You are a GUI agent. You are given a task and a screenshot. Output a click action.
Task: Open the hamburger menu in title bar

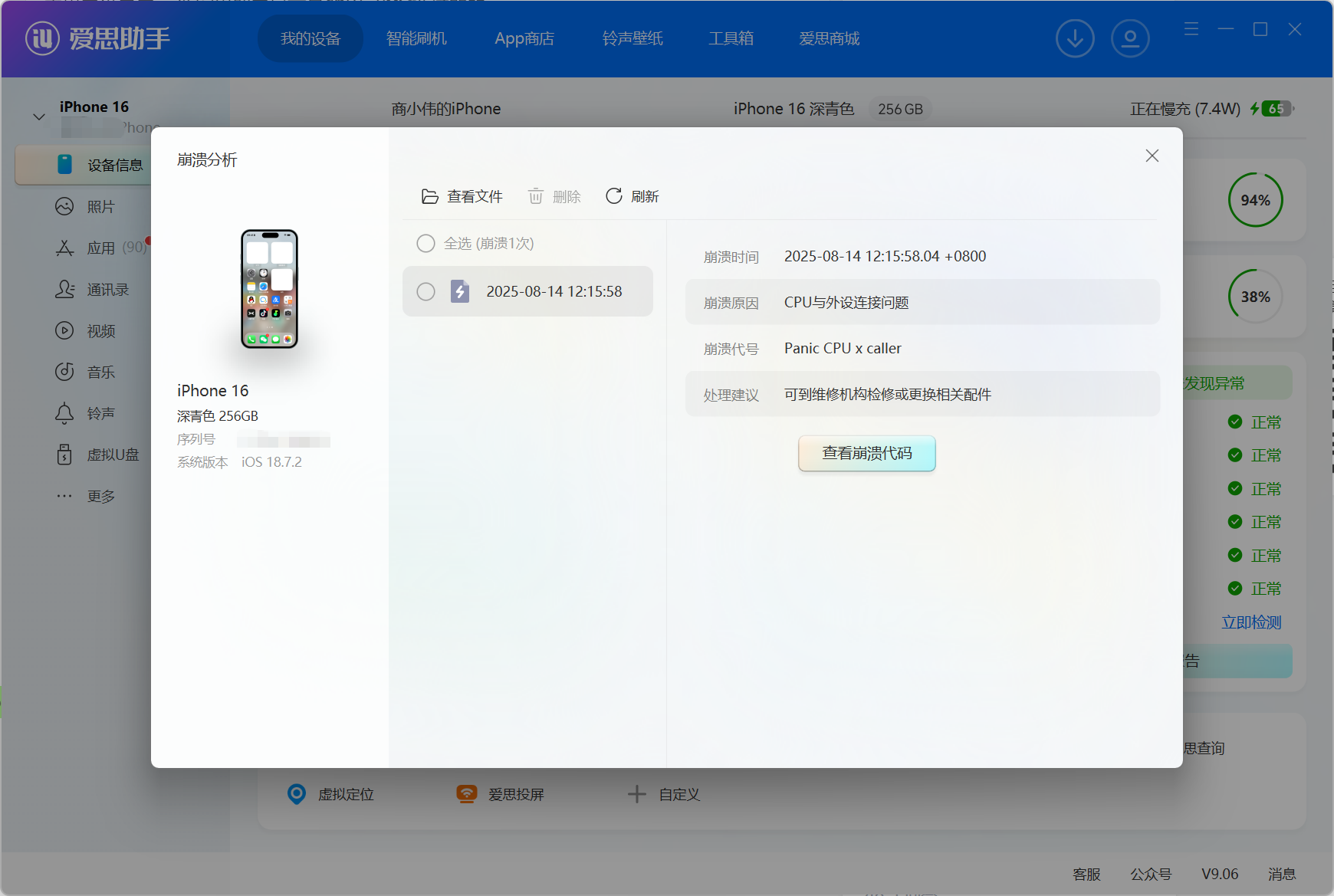tap(1191, 29)
